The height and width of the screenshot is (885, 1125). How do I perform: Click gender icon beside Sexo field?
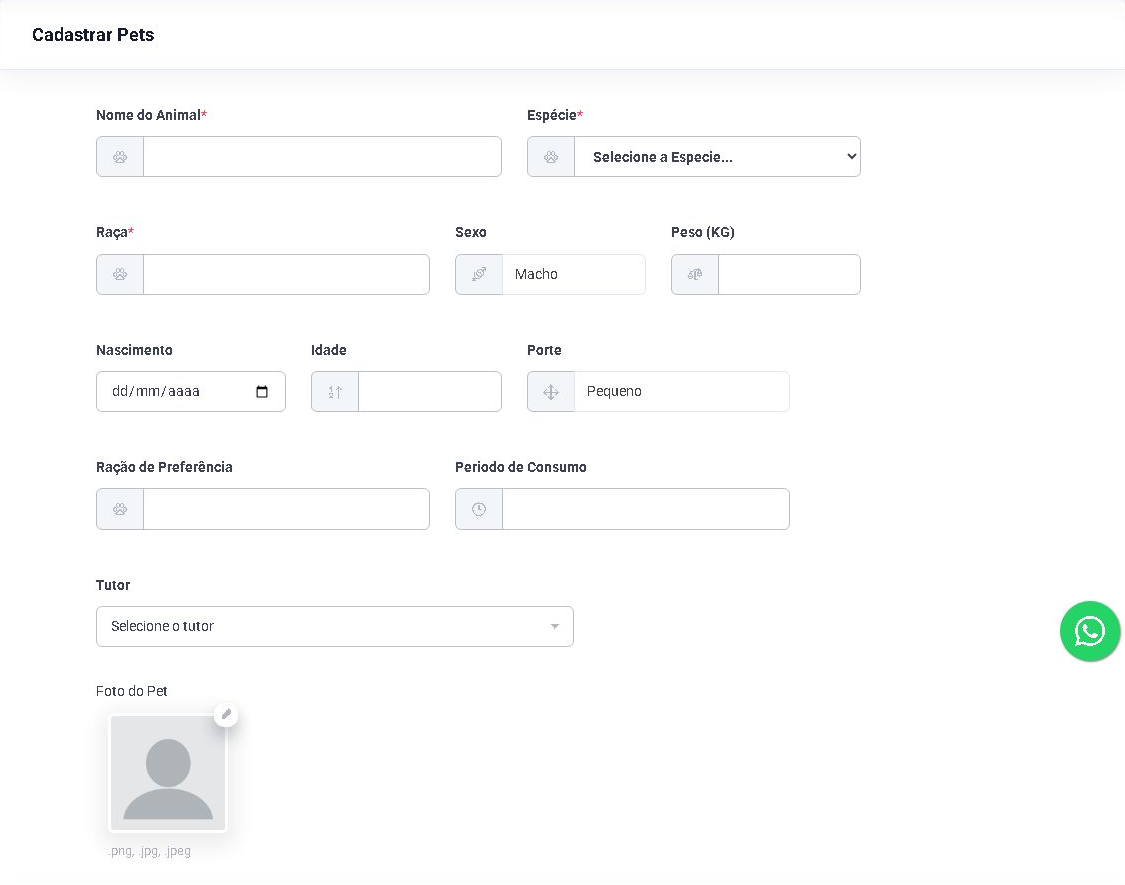tap(479, 274)
